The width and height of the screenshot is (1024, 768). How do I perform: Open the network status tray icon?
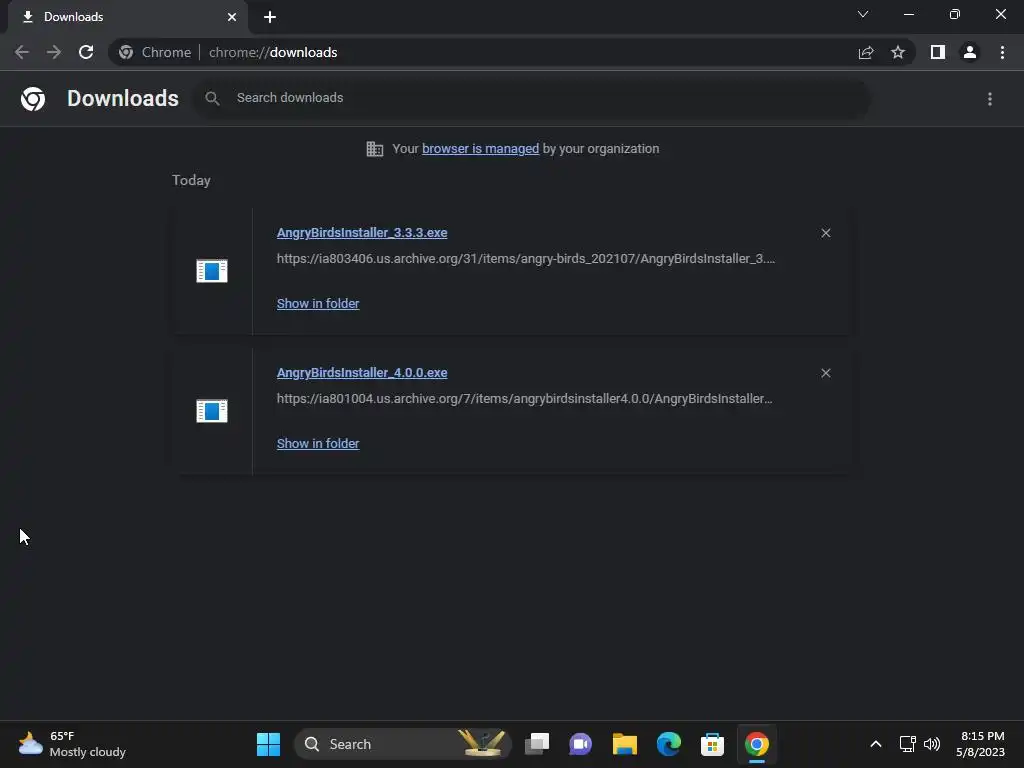pos(908,744)
